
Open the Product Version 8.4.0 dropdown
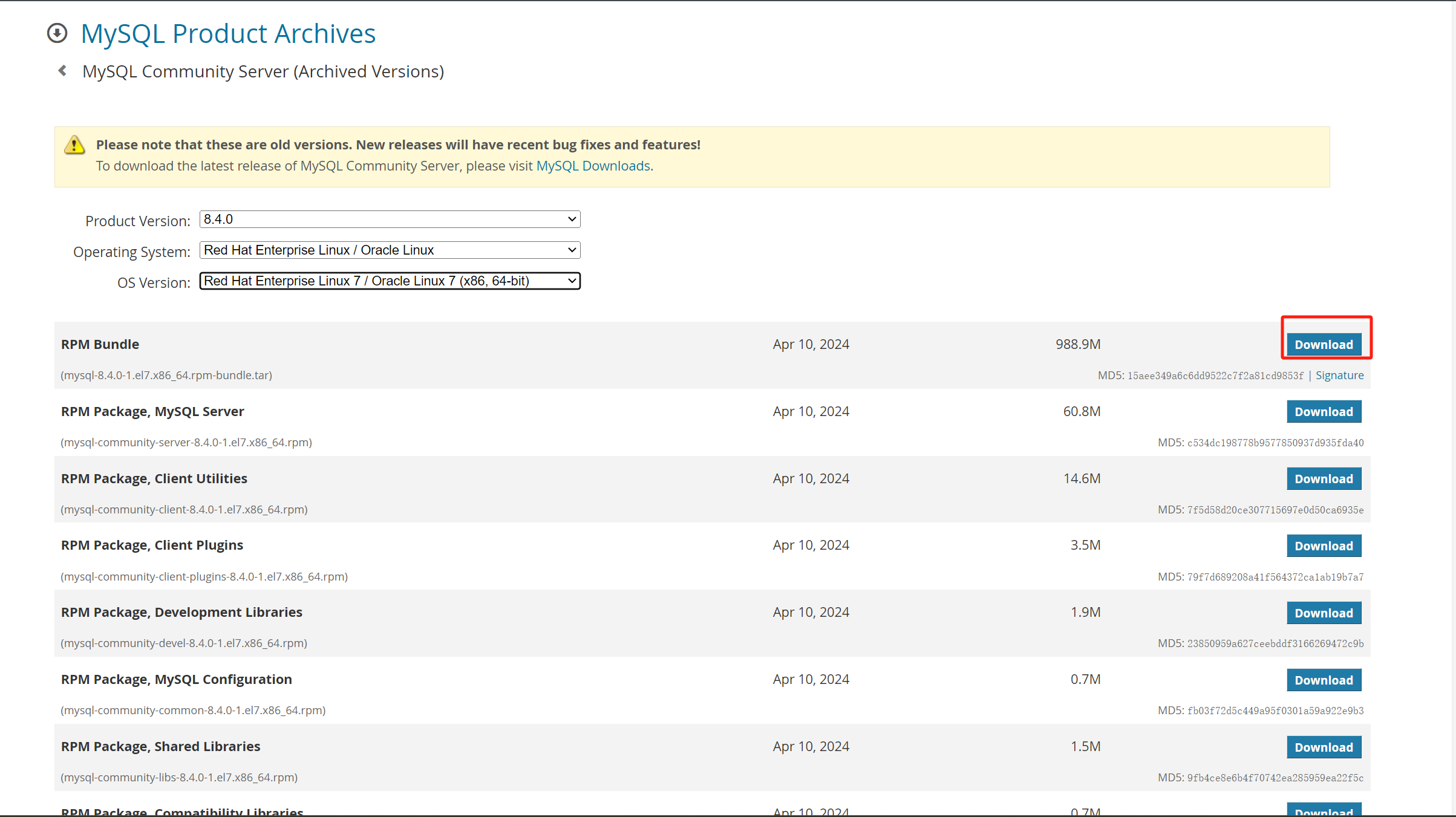[x=390, y=219]
